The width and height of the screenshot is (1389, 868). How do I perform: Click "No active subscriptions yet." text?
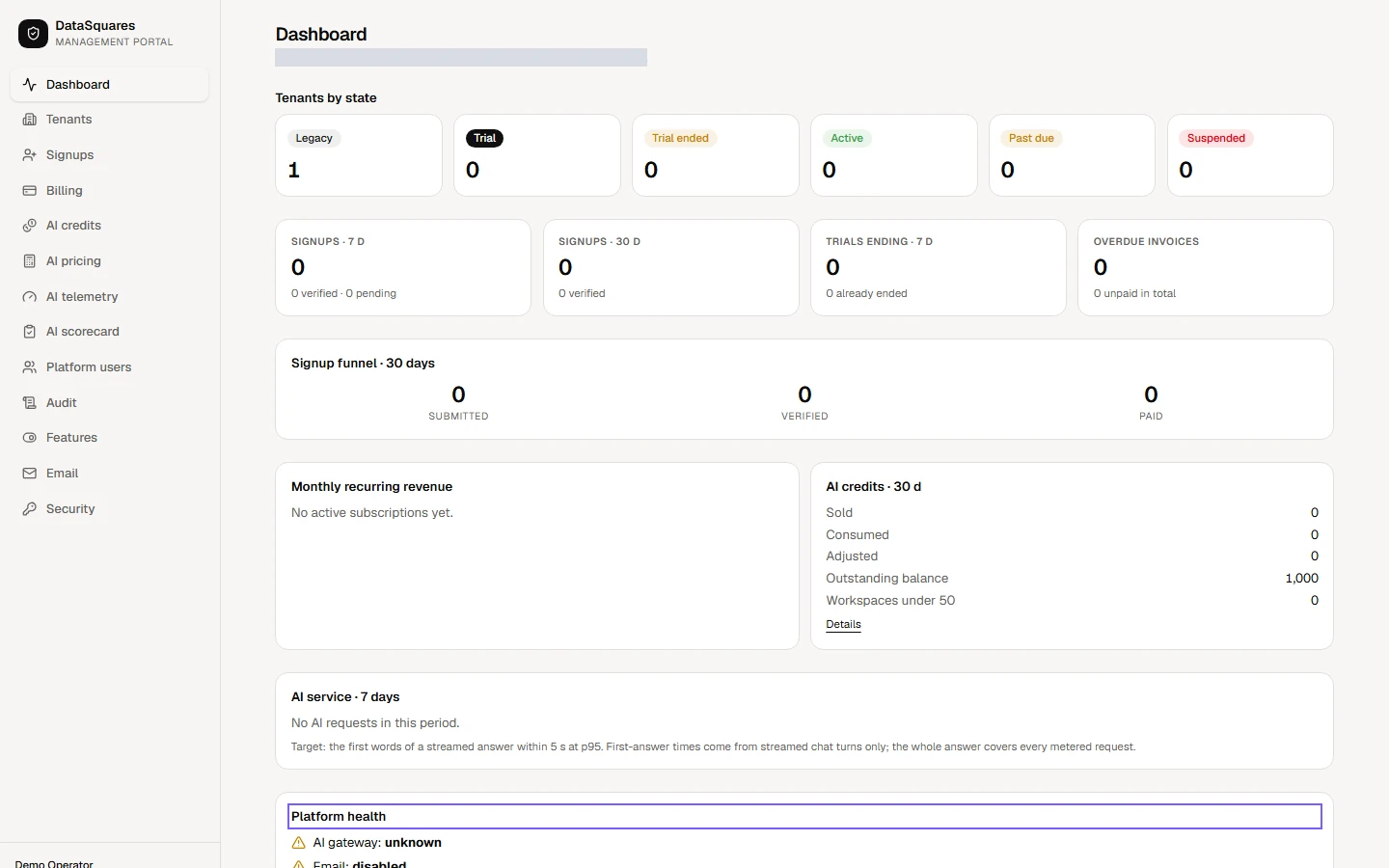[x=372, y=513]
